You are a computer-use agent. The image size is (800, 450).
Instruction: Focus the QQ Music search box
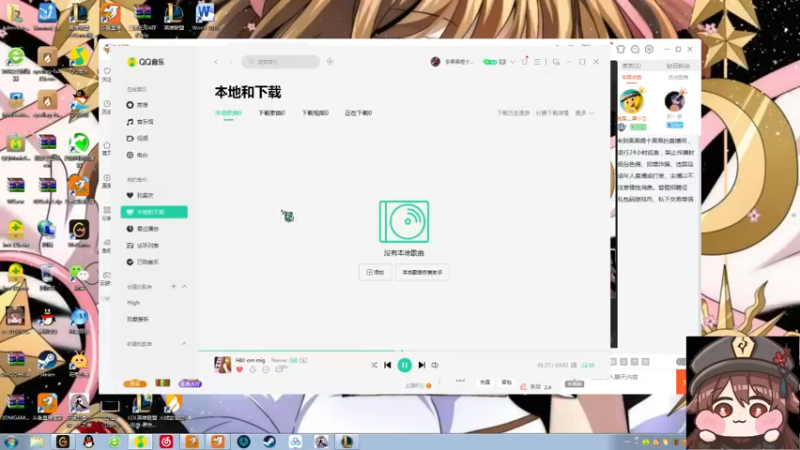[x=281, y=62]
